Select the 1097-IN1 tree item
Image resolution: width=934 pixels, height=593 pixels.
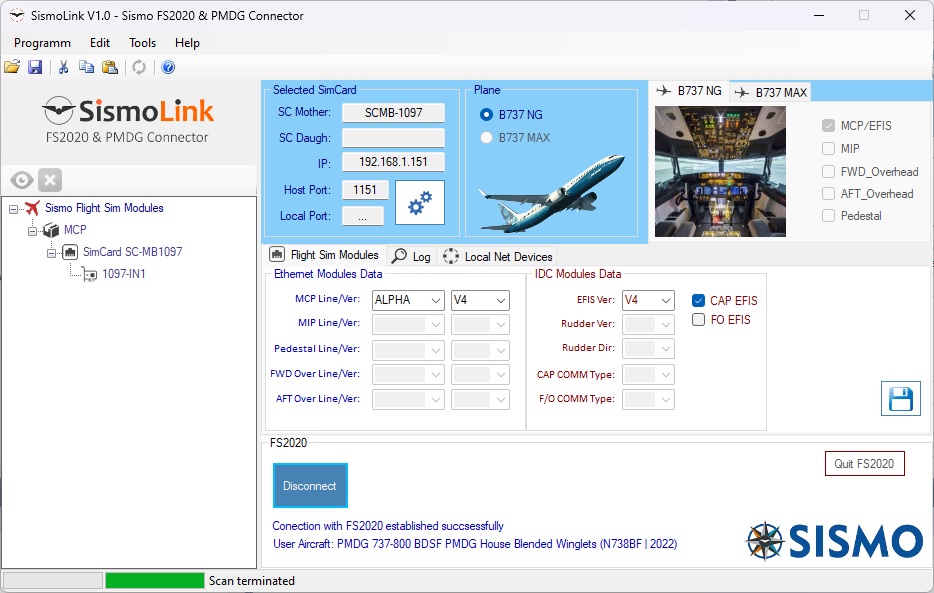[123, 274]
